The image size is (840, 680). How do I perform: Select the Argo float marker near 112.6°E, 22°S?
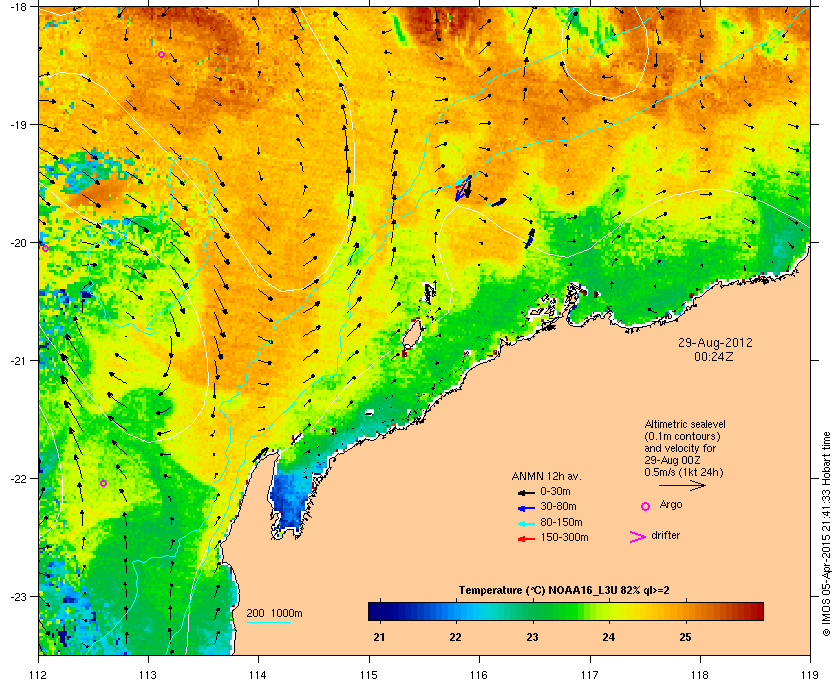click(x=103, y=483)
